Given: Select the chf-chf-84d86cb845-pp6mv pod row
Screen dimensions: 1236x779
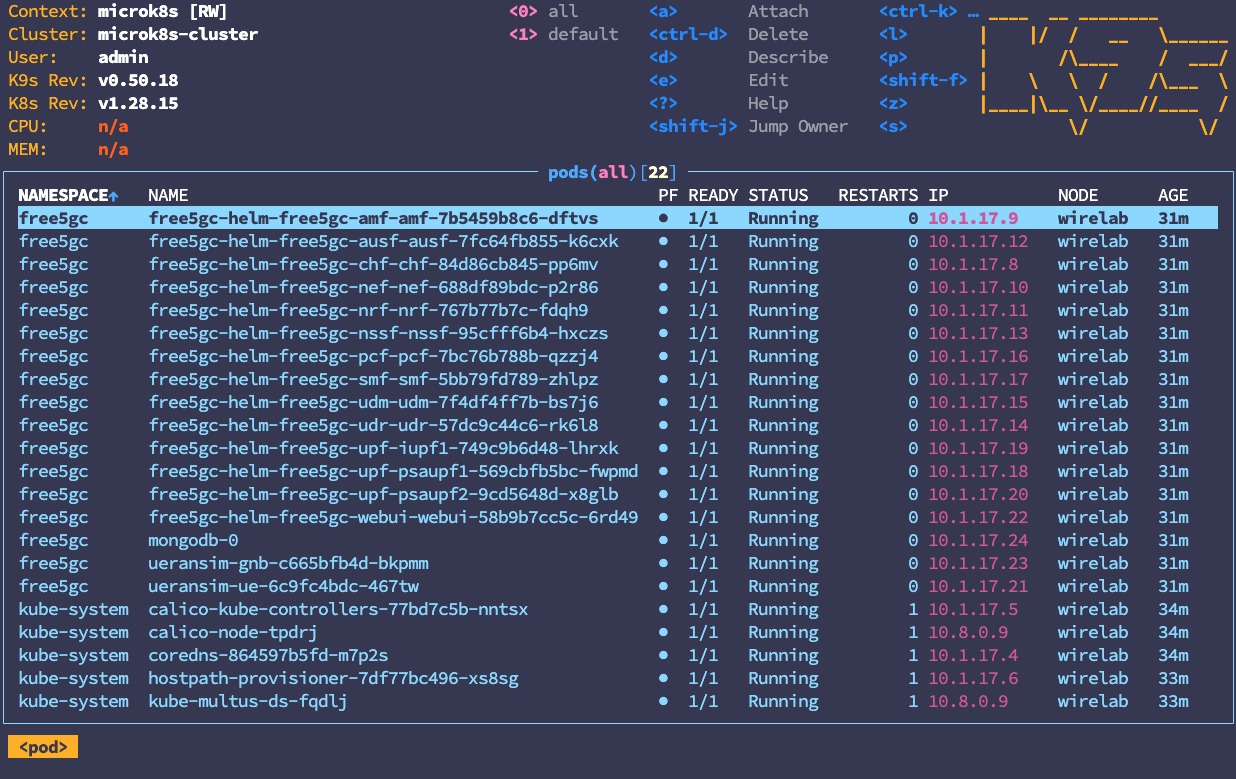Looking at the screenshot, I should pyautogui.click(x=618, y=264).
